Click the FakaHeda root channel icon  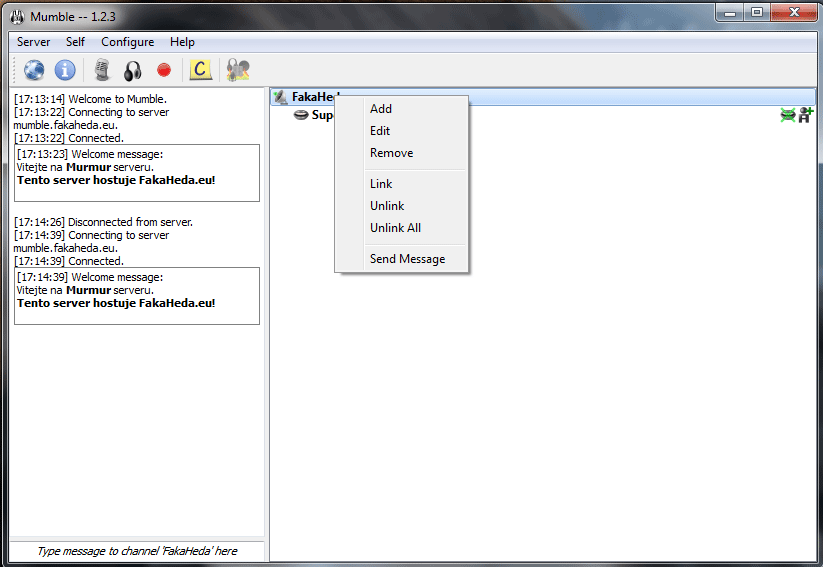pyautogui.click(x=280, y=97)
